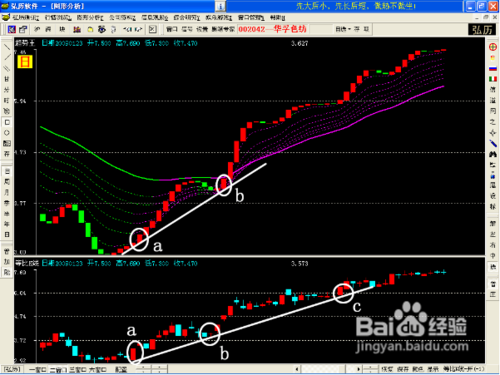Screen dimensions: 500x375
Task: Switch to 半 half-year period in left bar
Action: [7, 213]
